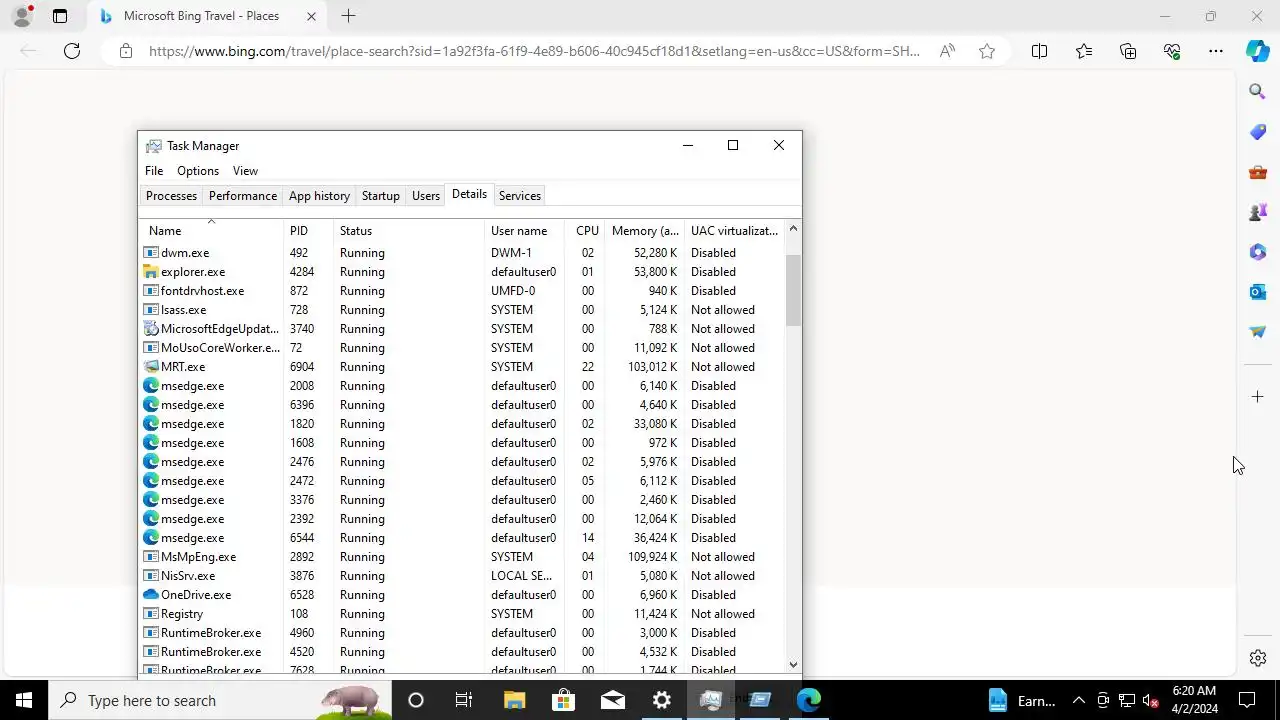Select OneDrive.exe process row

[462, 595]
